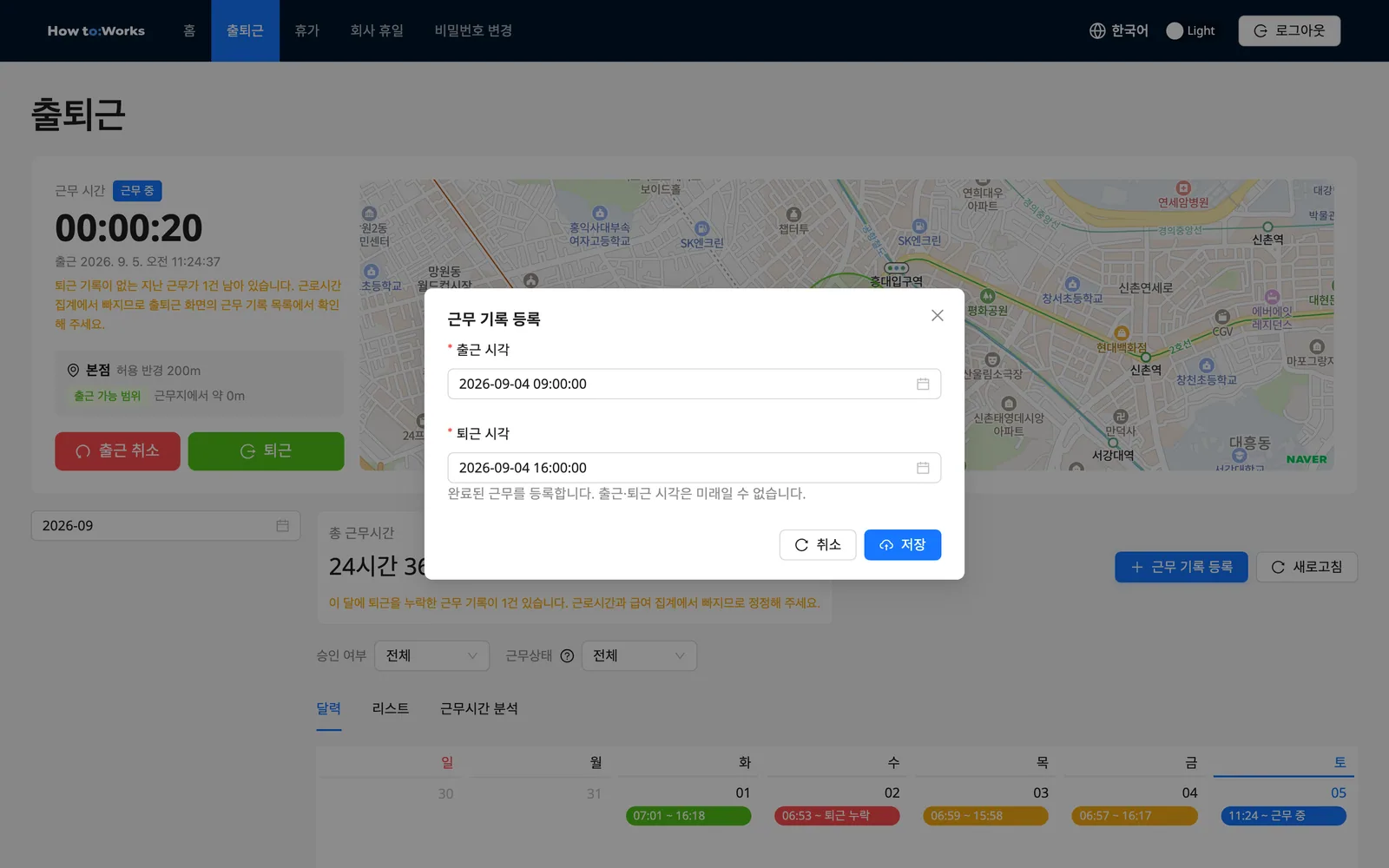The width and height of the screenshot is (1389, 868).
Task: Open the 비밀번호 변경 menu
Action: click(x=473, y=31)
